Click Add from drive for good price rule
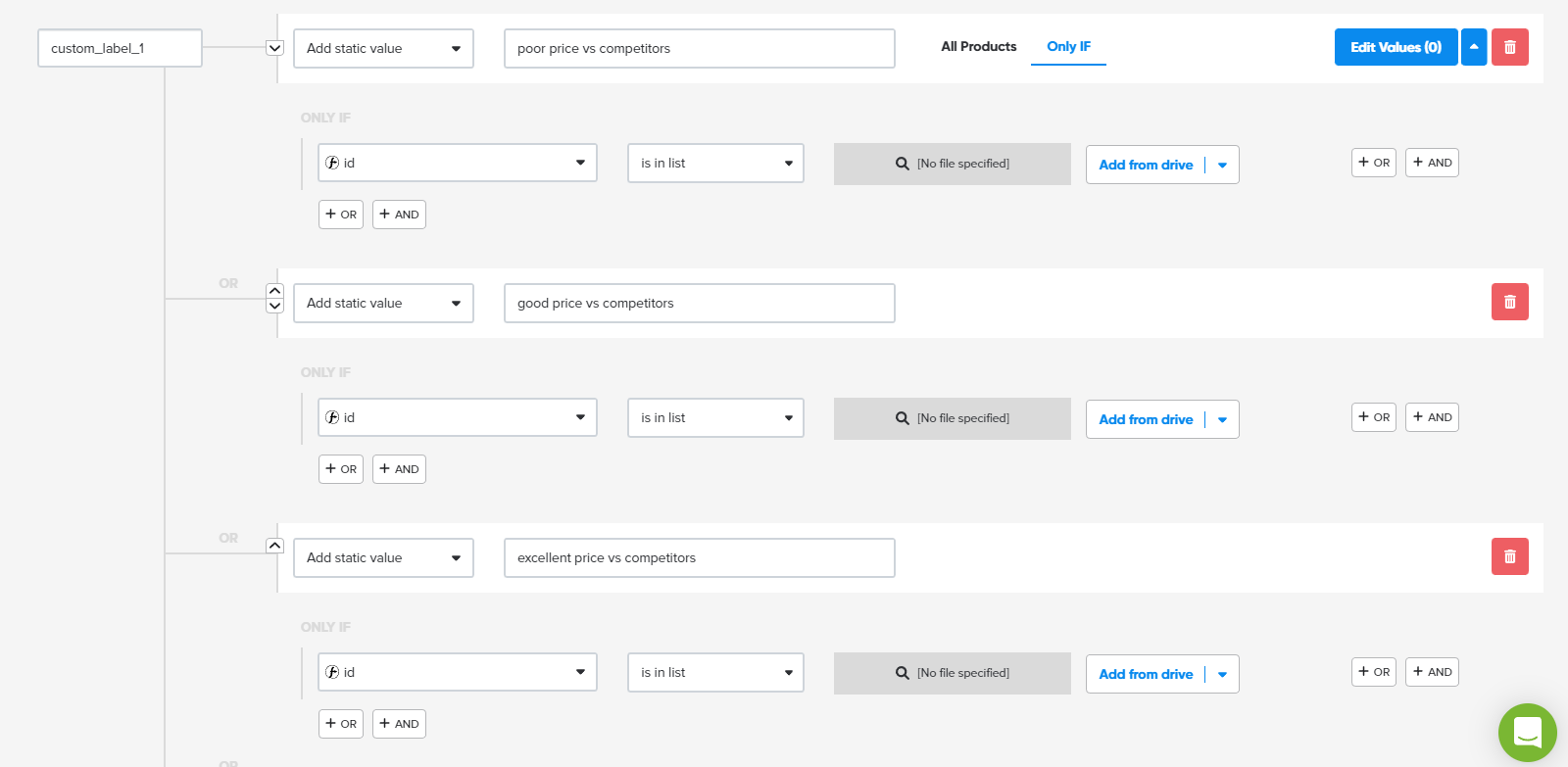This screenshot has width=1568, height=767. tap(1146, 419)
